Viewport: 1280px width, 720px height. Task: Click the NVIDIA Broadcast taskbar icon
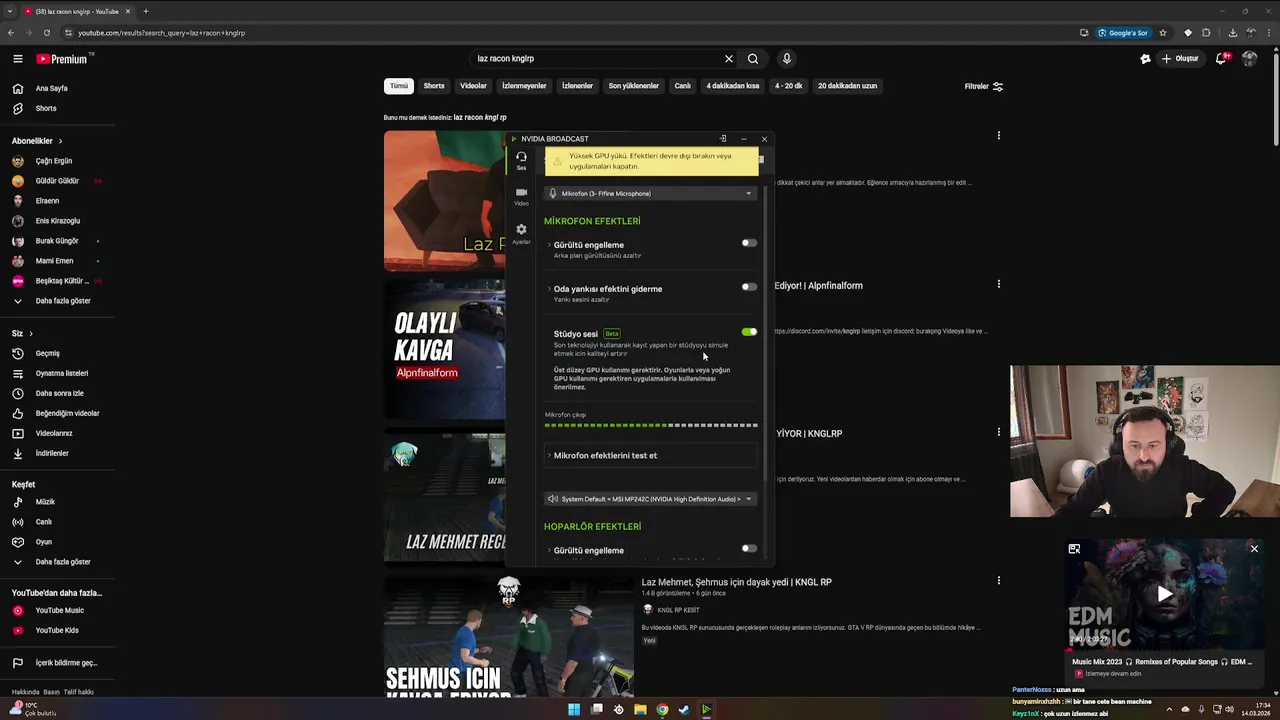pyautogui.click(x=706, y=710)
